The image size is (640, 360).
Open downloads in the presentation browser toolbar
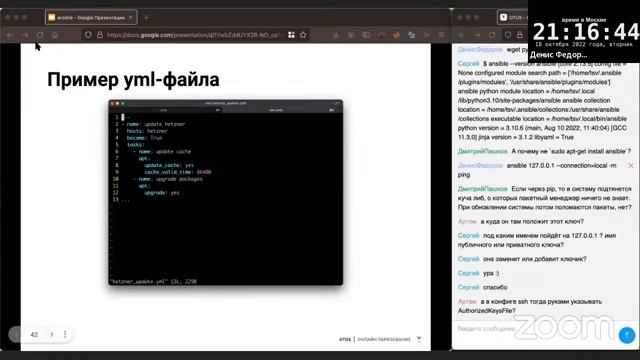click(336, 35)
